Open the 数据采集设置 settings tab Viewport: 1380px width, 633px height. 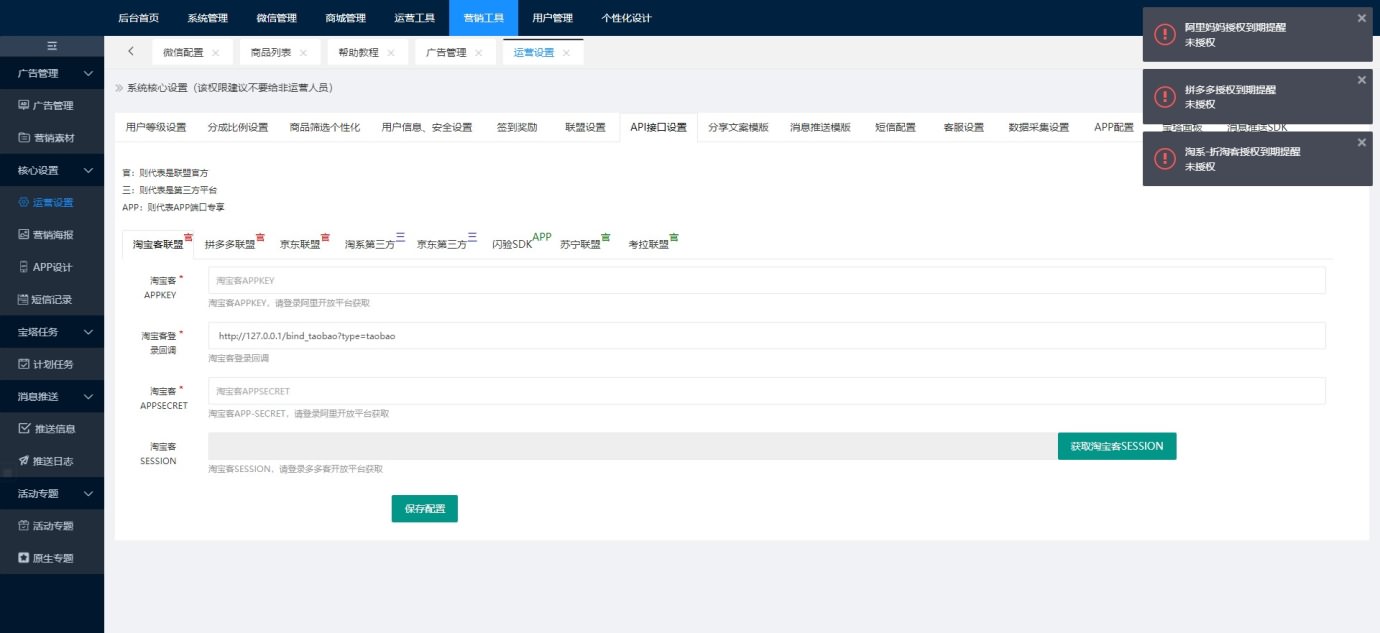coord(1039,127)
